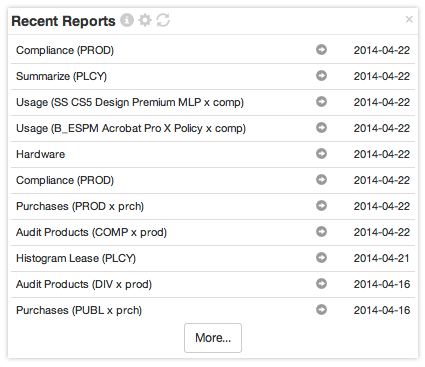This screenshot has height=367, width=425.
Task: Click the 2014-04-21 date entry
Action: 382,258
